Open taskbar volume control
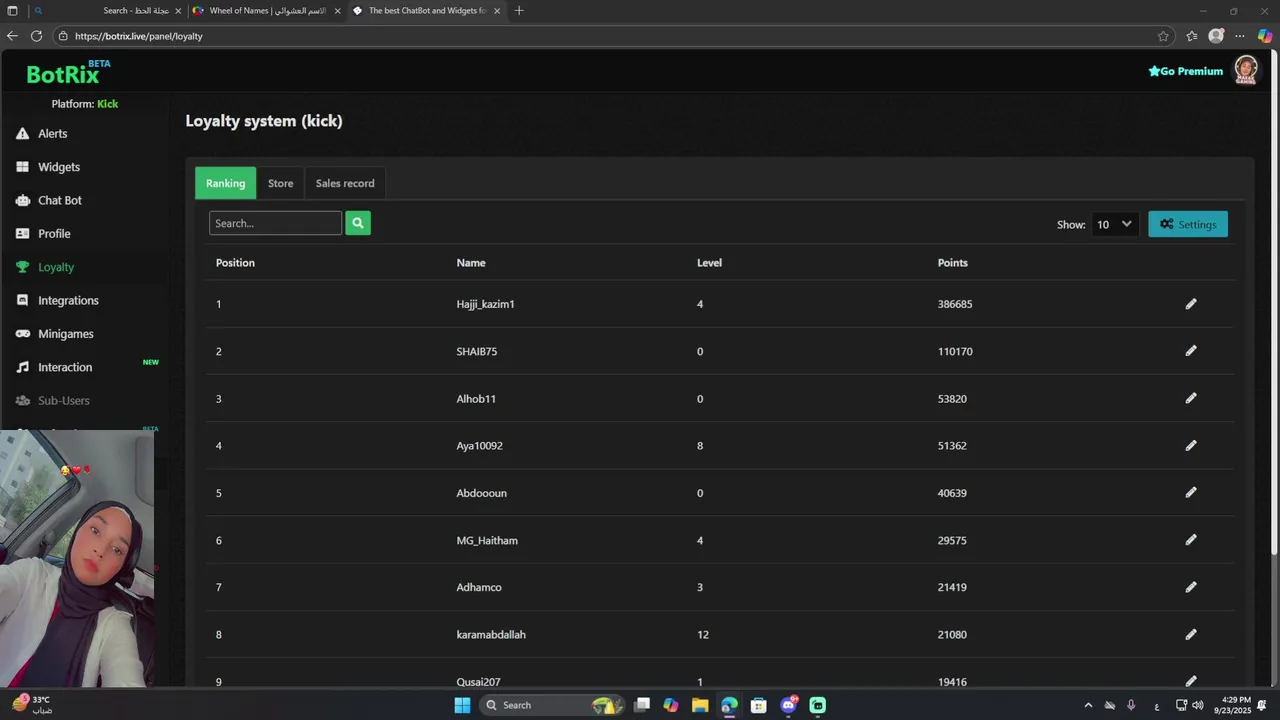Image resolution: width=1280 pixels, height=720 pixels. (1198, 705)
